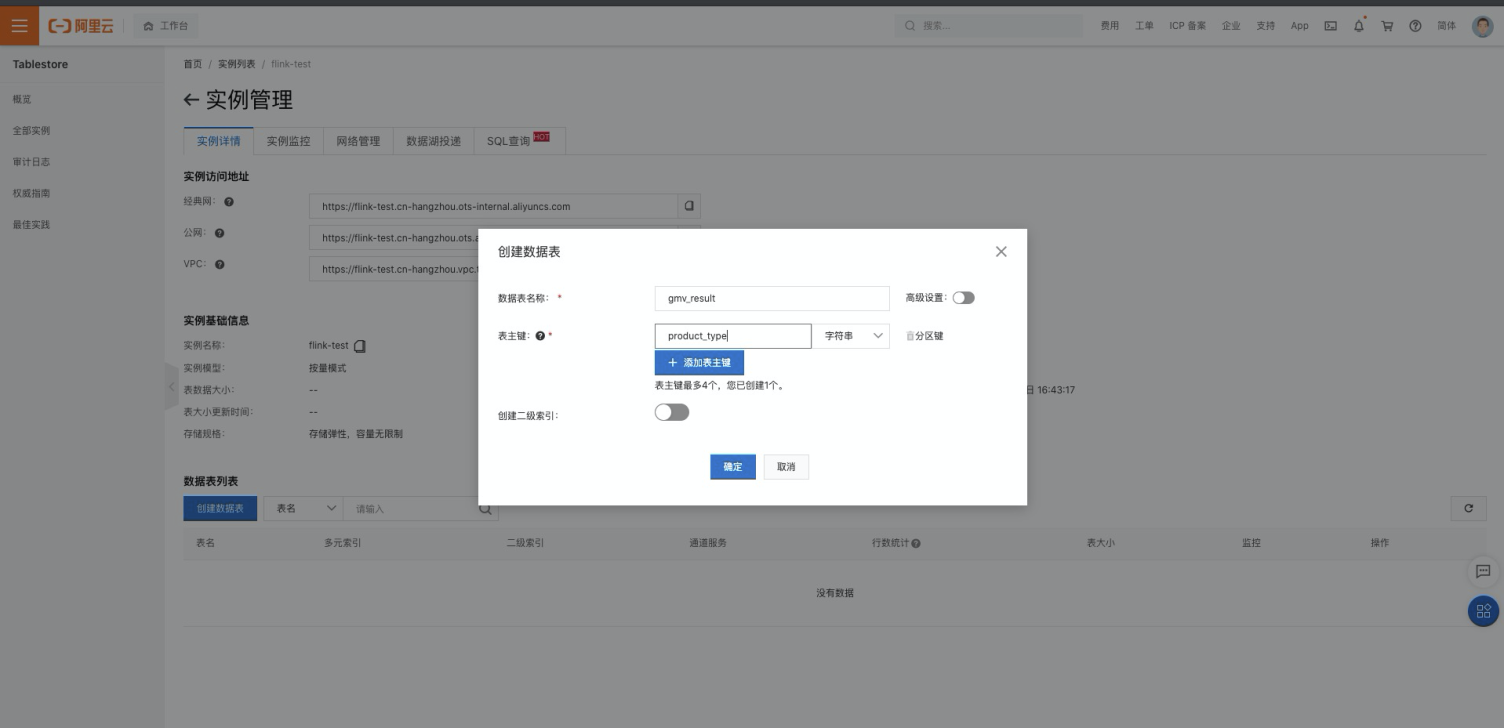Click the search magnifier in table filter
This screenshot has width=1504, height=728.
(485, 509)
